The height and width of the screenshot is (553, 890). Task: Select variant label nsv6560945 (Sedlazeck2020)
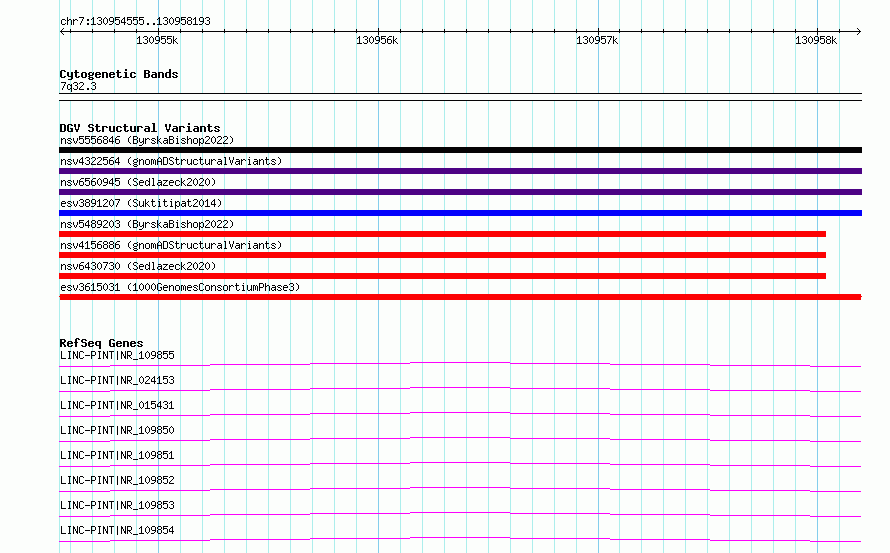[x=138, y=182]
